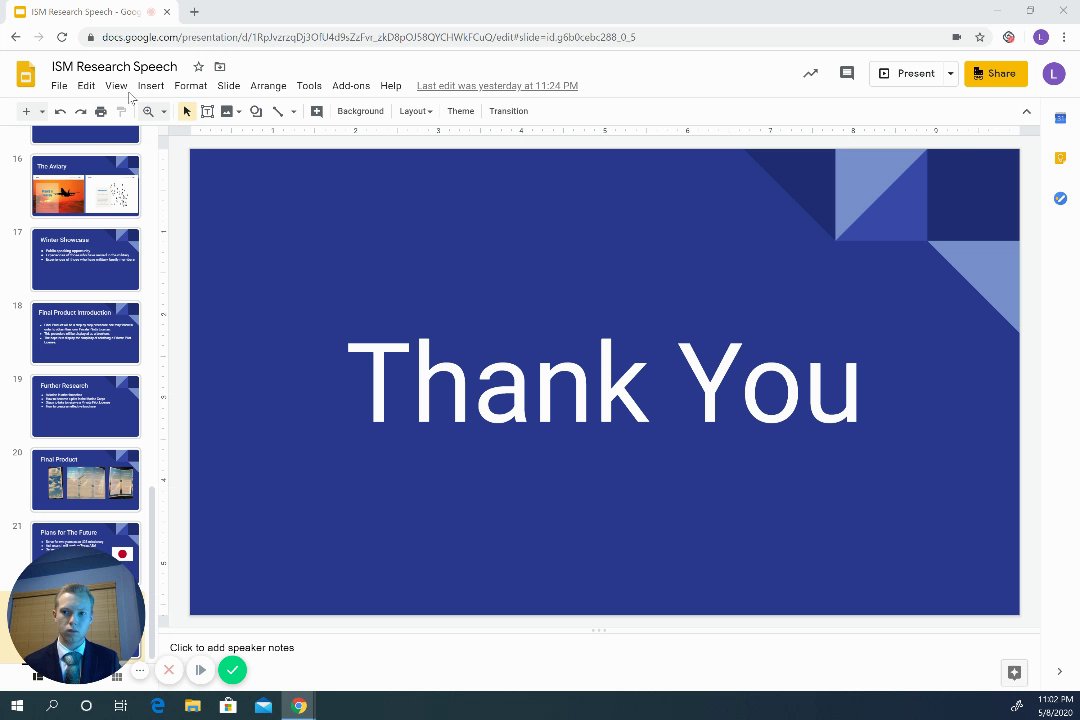Screen dimensions: 1080x720
Task: Select slide 20 Final Product thumbnail
Action: pos(85,480)
